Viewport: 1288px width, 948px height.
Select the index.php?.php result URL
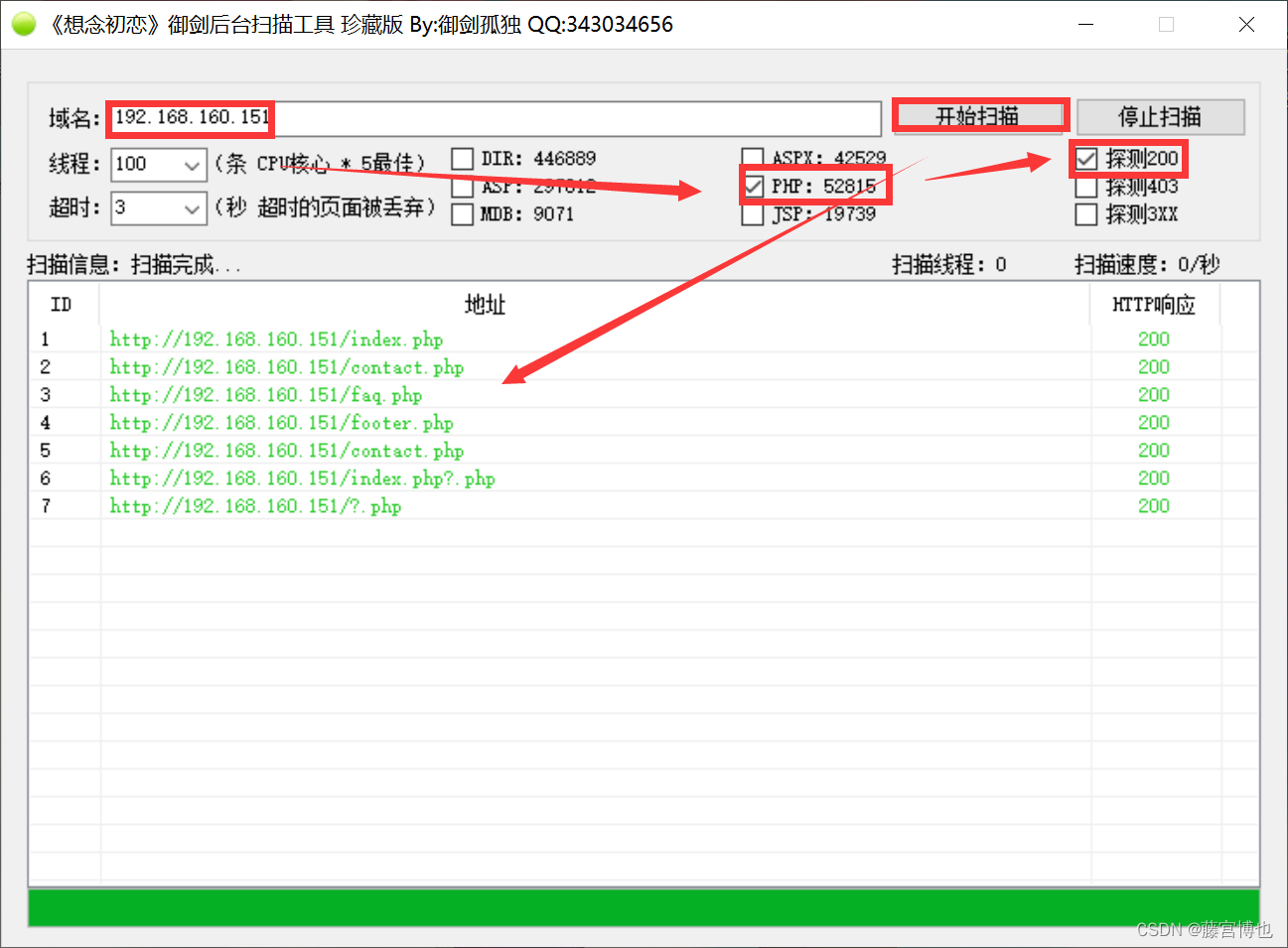pos(302,478)
